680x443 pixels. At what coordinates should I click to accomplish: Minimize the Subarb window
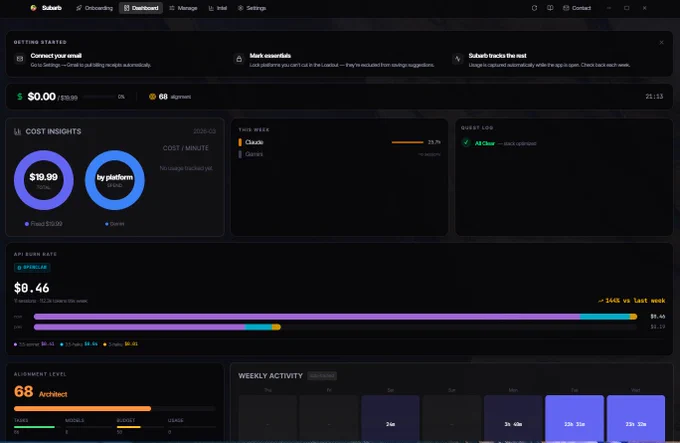(609, 8)
